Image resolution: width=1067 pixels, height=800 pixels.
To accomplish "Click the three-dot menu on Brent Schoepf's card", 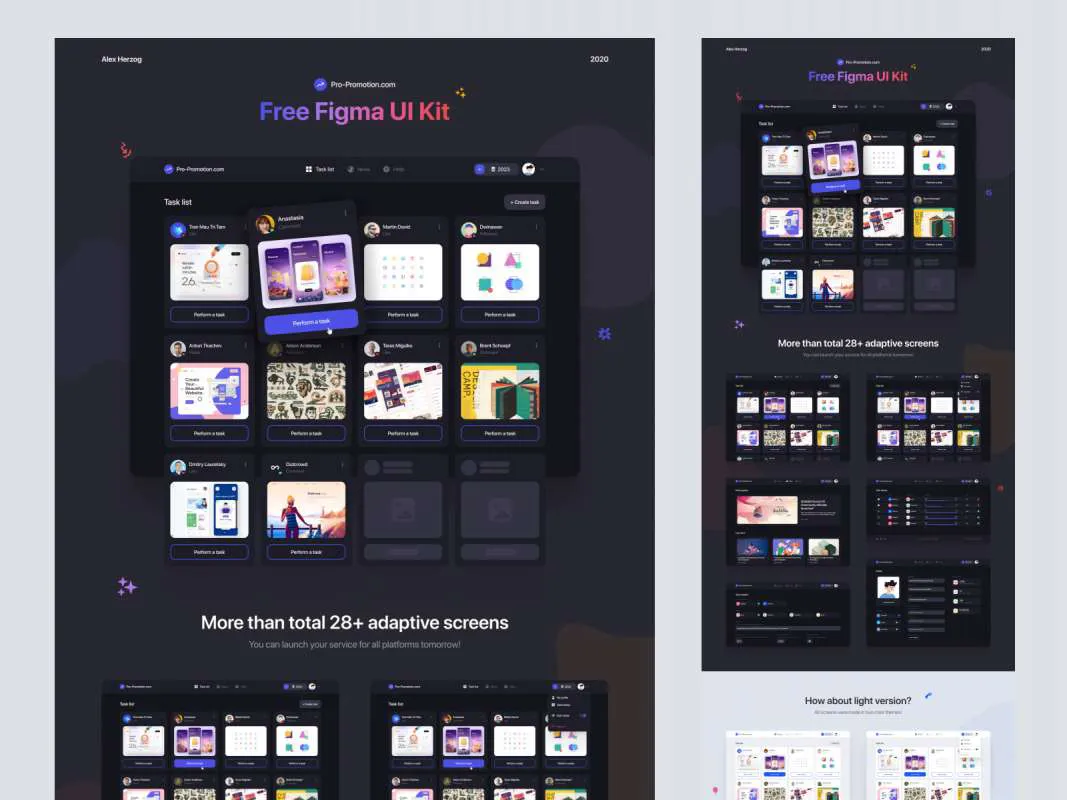I will coord(536,345).
